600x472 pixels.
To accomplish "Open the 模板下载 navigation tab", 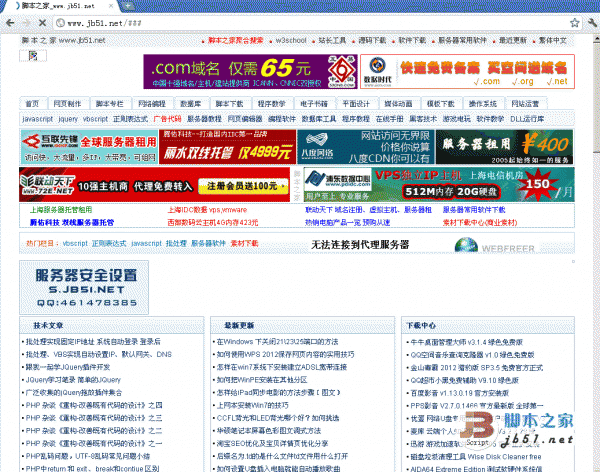I will [x=440, y=104].
